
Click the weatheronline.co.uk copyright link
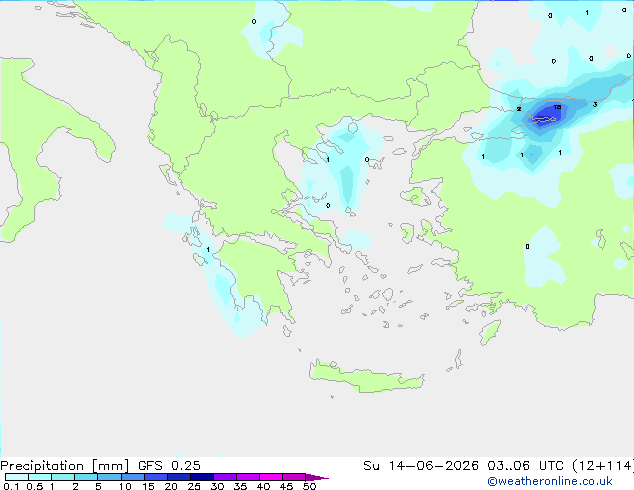550,481
